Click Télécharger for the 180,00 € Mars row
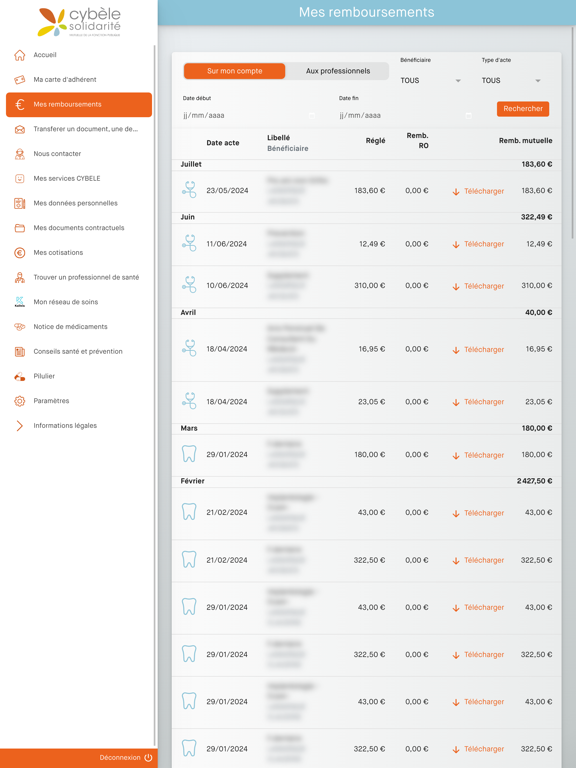This screenshot has height=768, width=576. tap(484, 455)
